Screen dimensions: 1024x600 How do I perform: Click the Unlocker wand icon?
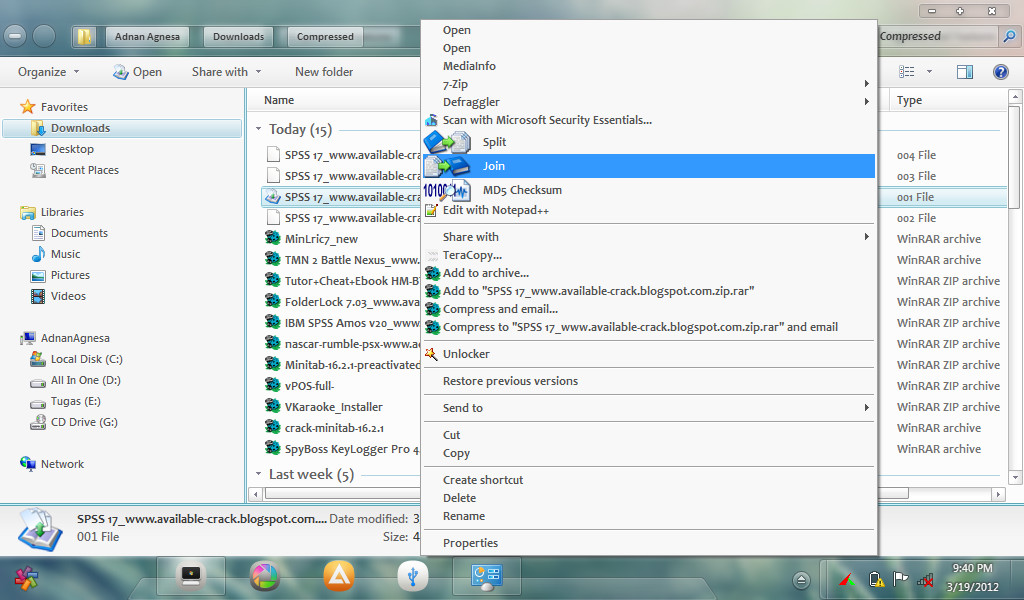431,354
